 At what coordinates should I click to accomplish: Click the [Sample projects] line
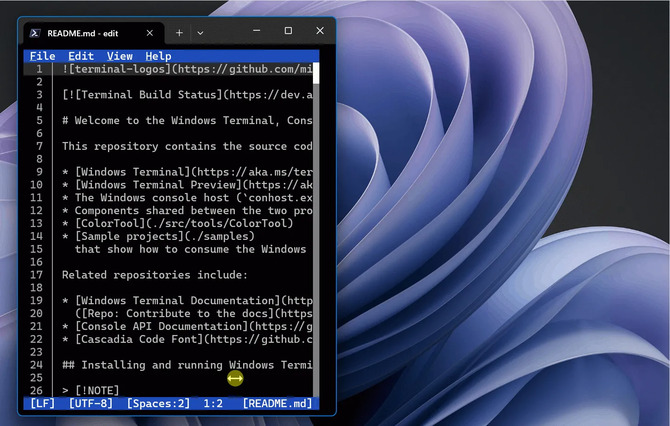click(x=158, y=236)
